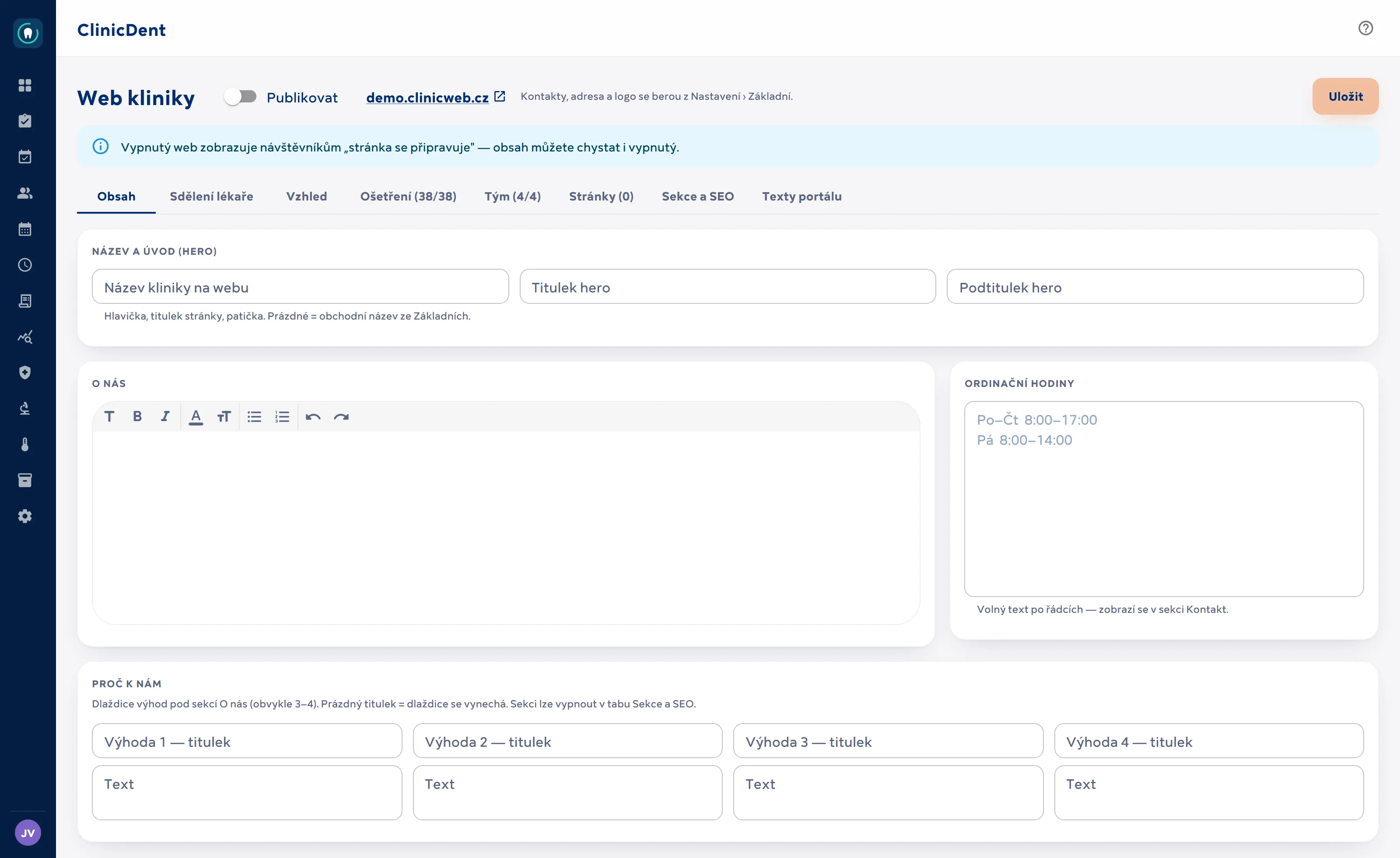Open the clipboard checkmark sidebar icon

(25, 121)
